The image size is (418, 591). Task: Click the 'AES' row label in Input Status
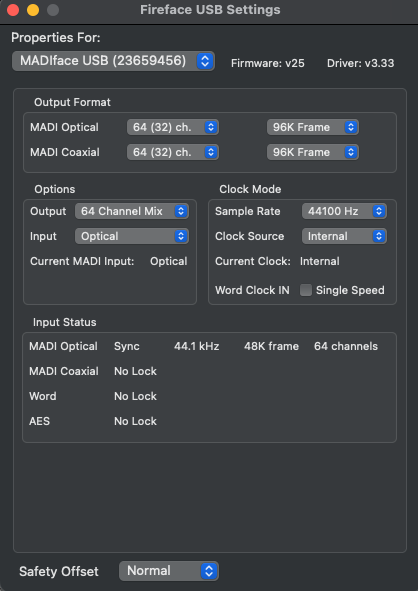pos(39,421)
